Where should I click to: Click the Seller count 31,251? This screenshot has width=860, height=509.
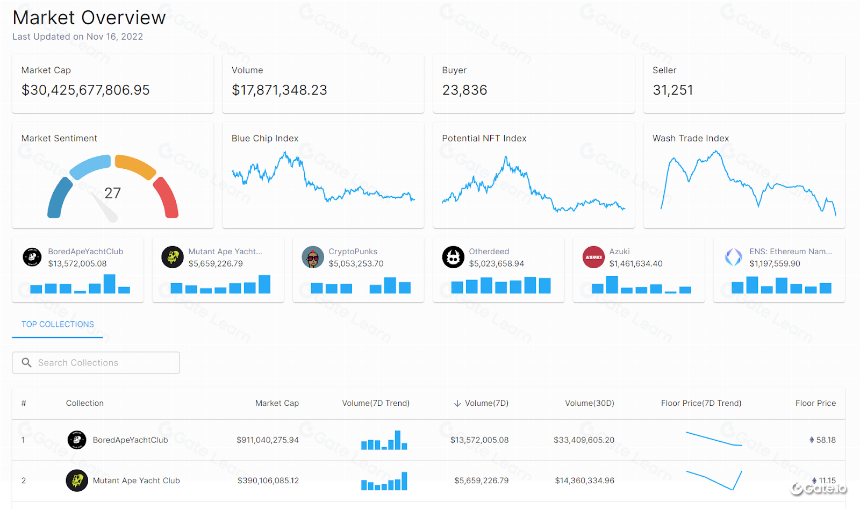click(673, 90)
